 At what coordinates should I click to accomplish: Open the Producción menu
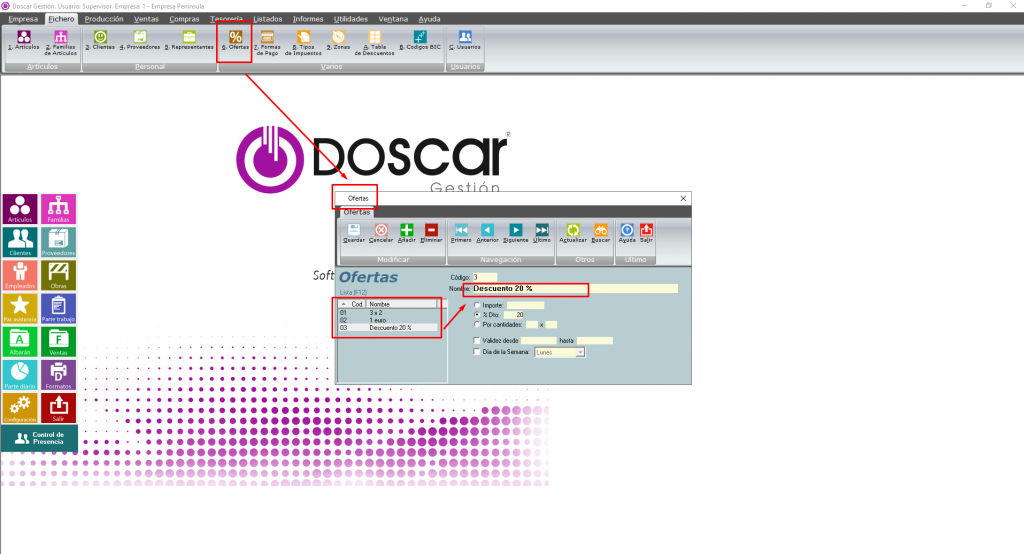point(104,19)
